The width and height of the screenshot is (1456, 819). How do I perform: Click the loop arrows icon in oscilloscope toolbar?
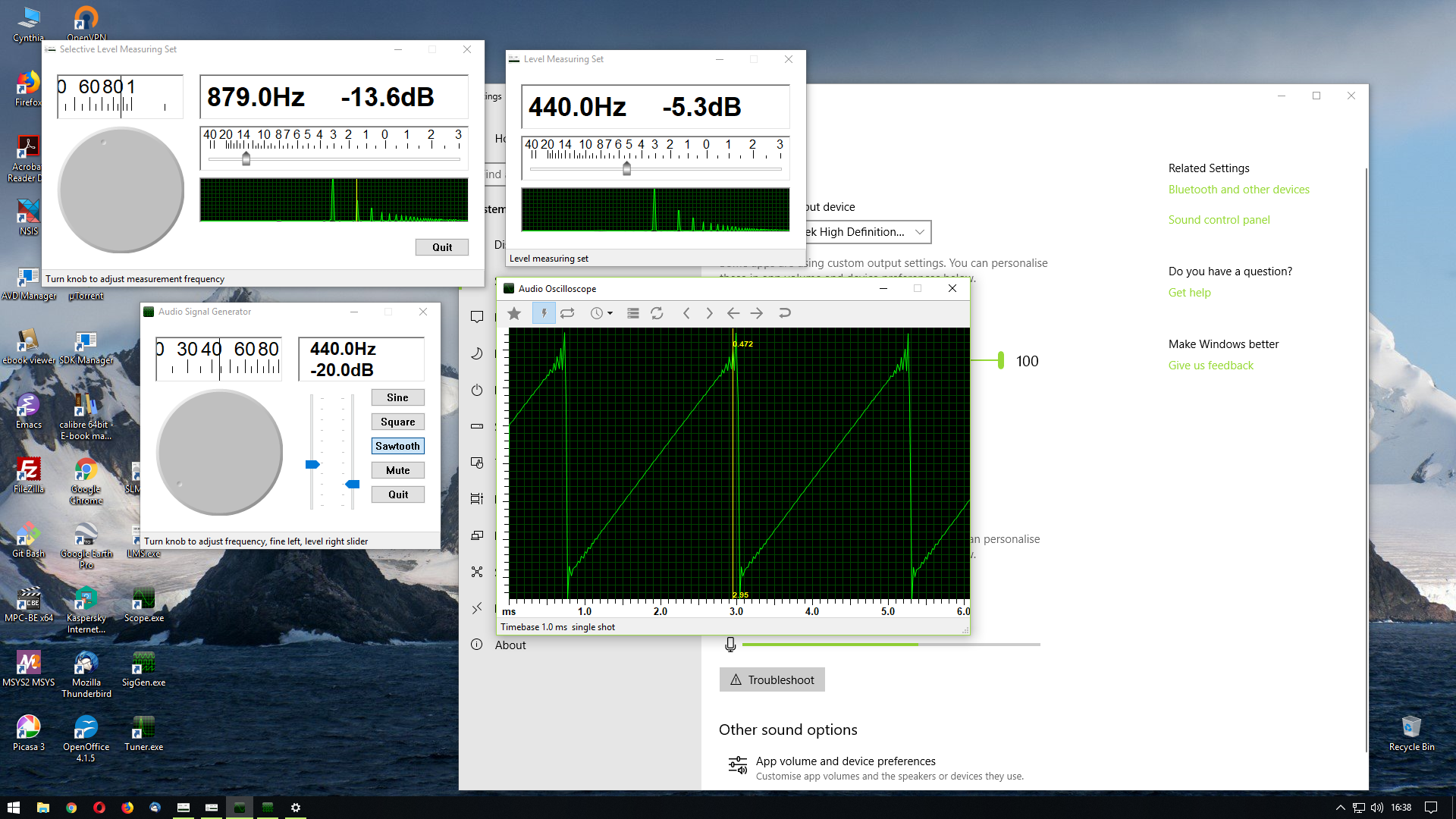coord(567,313)
